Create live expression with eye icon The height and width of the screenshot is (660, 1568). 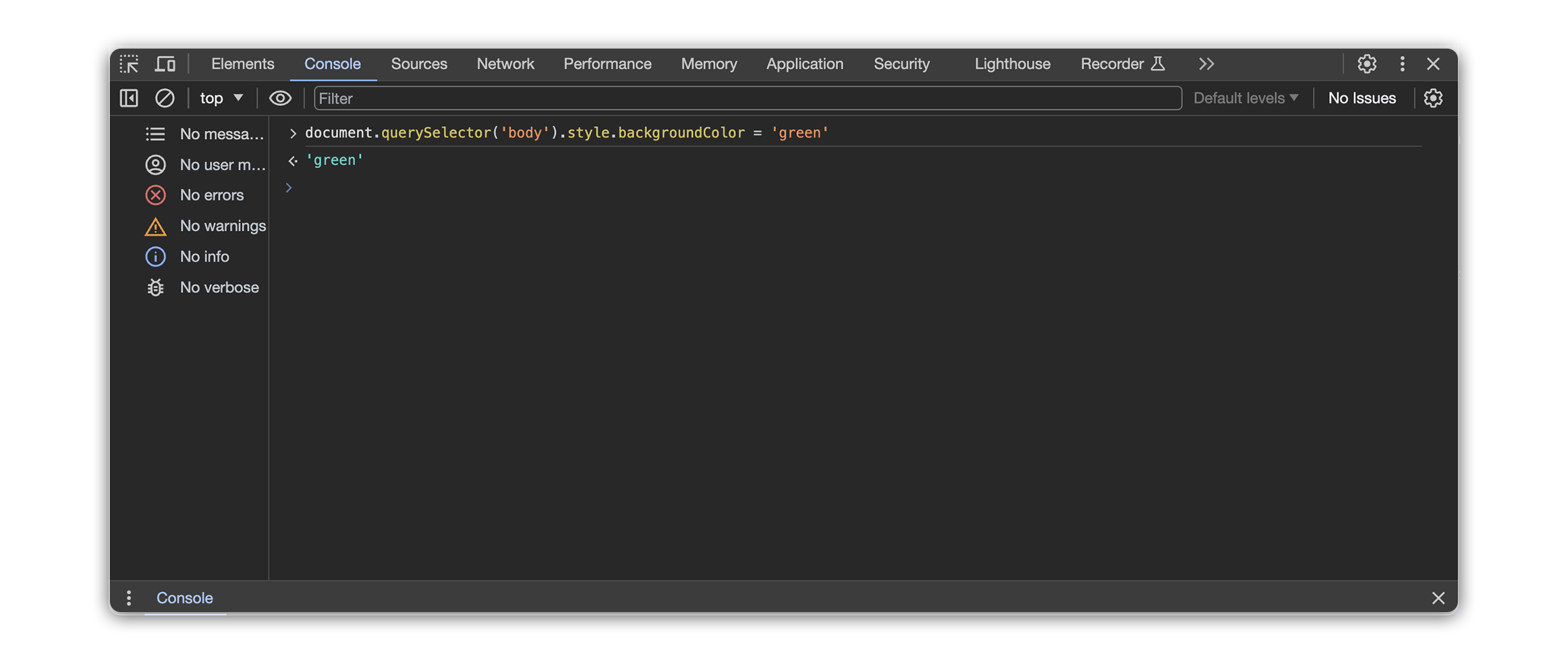(x=280, y=99)
